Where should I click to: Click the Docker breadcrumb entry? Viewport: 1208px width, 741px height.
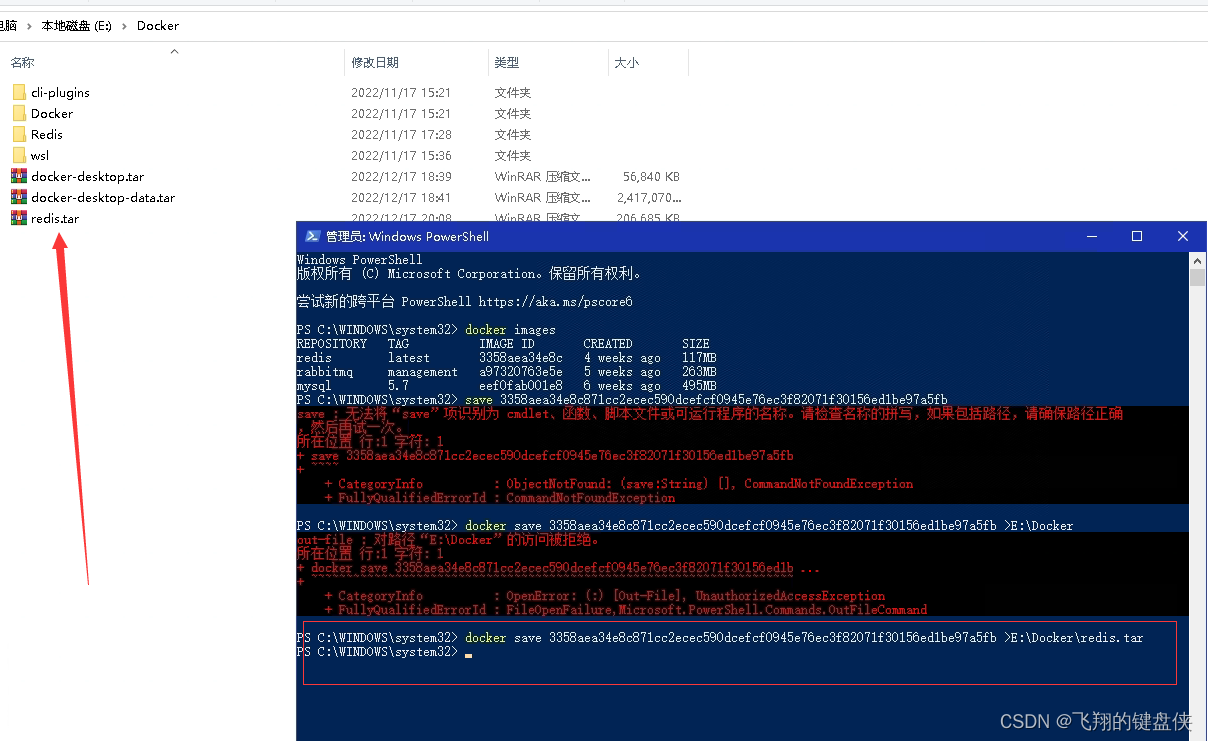tap(157, 26)
